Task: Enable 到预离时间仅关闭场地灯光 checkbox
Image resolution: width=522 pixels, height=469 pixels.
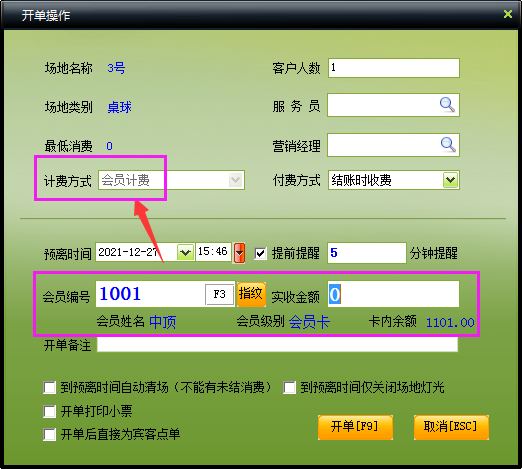Action: click(289, 388)
